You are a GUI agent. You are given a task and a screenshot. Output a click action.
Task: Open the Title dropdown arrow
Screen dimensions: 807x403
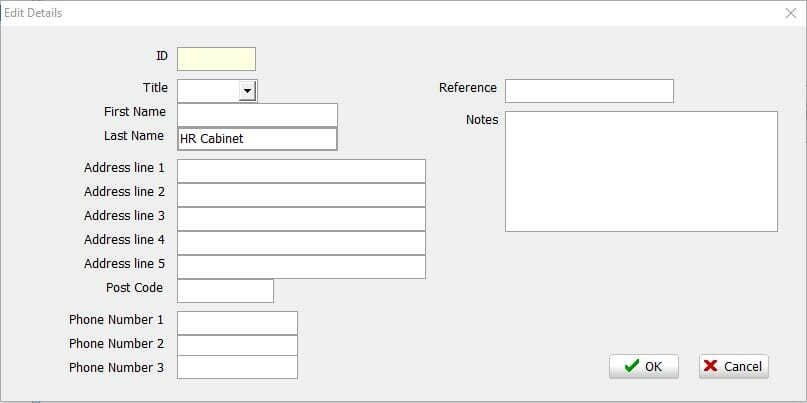(x=248, y=91)
